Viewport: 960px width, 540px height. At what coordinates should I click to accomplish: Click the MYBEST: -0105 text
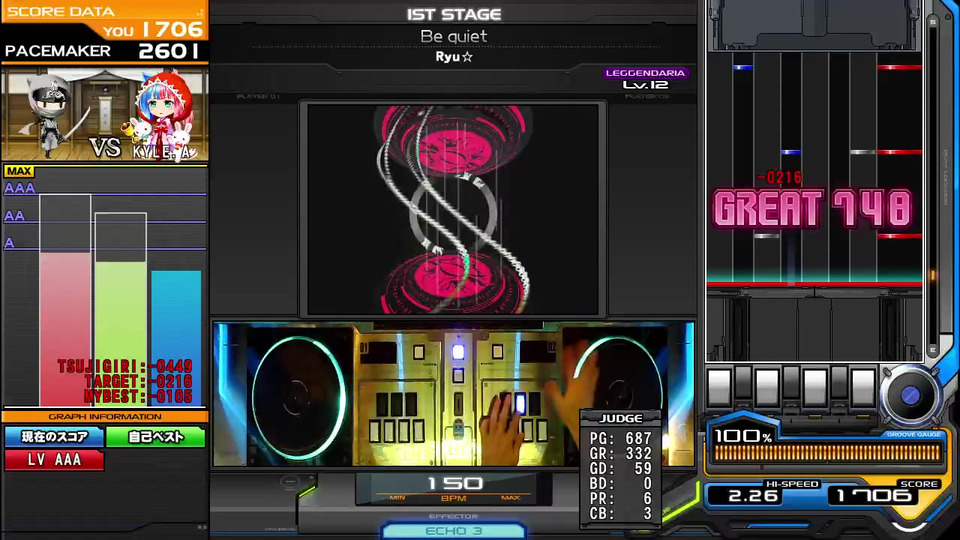click(138, 396)
